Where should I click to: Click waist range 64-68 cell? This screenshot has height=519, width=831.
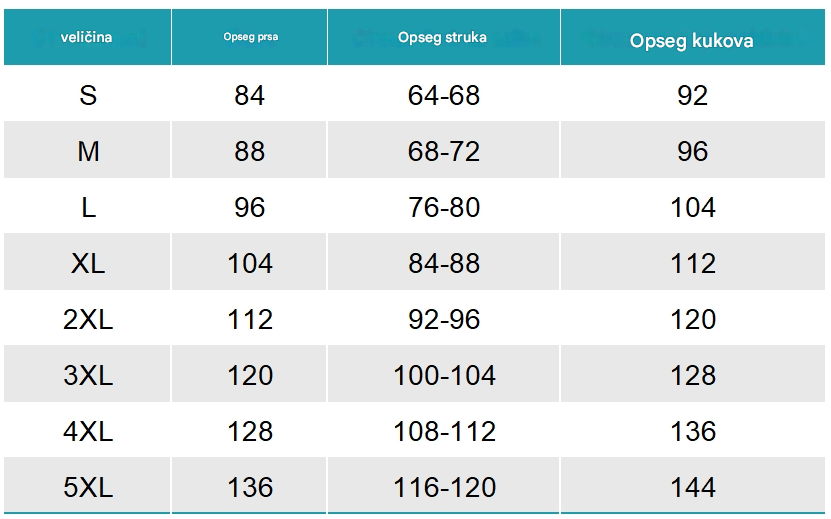click(x=444, y=95)
